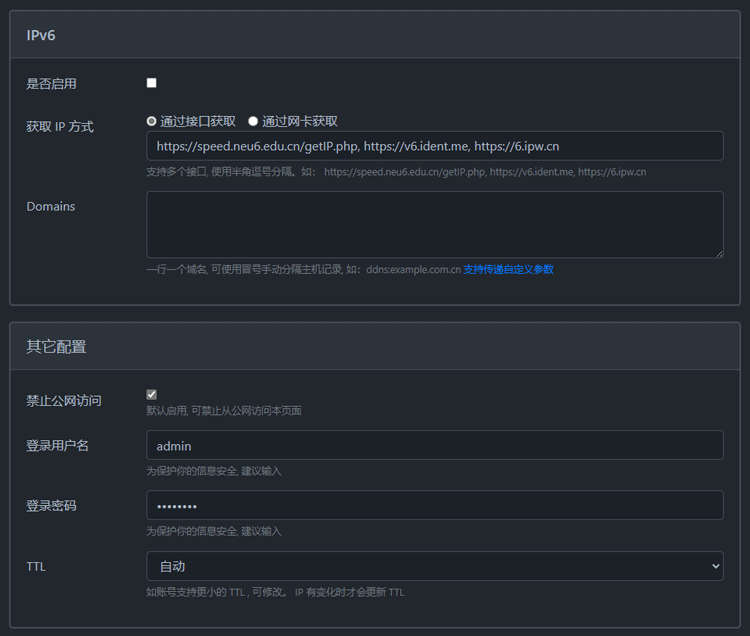This screenshot has width=750, height=636.
Task: Click the 登录用户名 label
Action: click(57, 445)
